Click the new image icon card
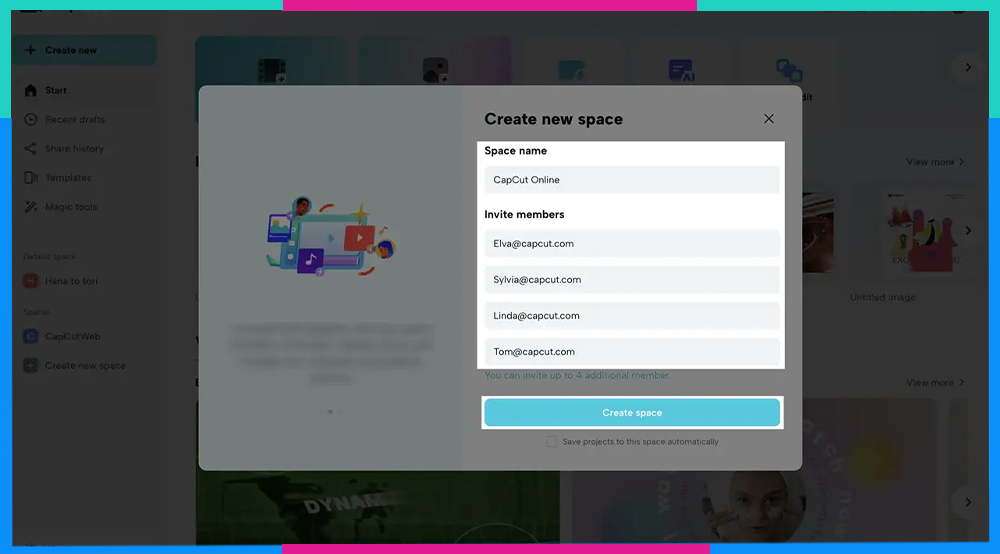This screenshot has height=554, width=1000. pyautogui.click(x=435, y=70)
